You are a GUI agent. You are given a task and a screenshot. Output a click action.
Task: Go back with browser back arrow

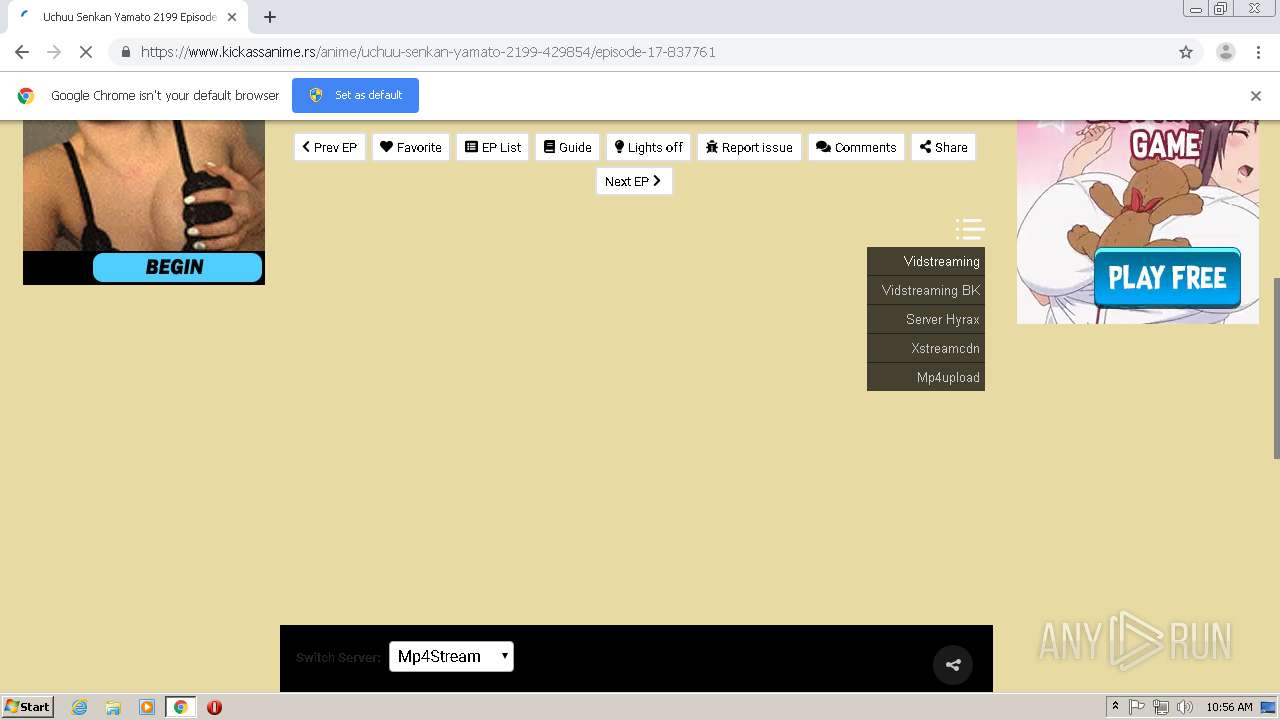(22, 52)
